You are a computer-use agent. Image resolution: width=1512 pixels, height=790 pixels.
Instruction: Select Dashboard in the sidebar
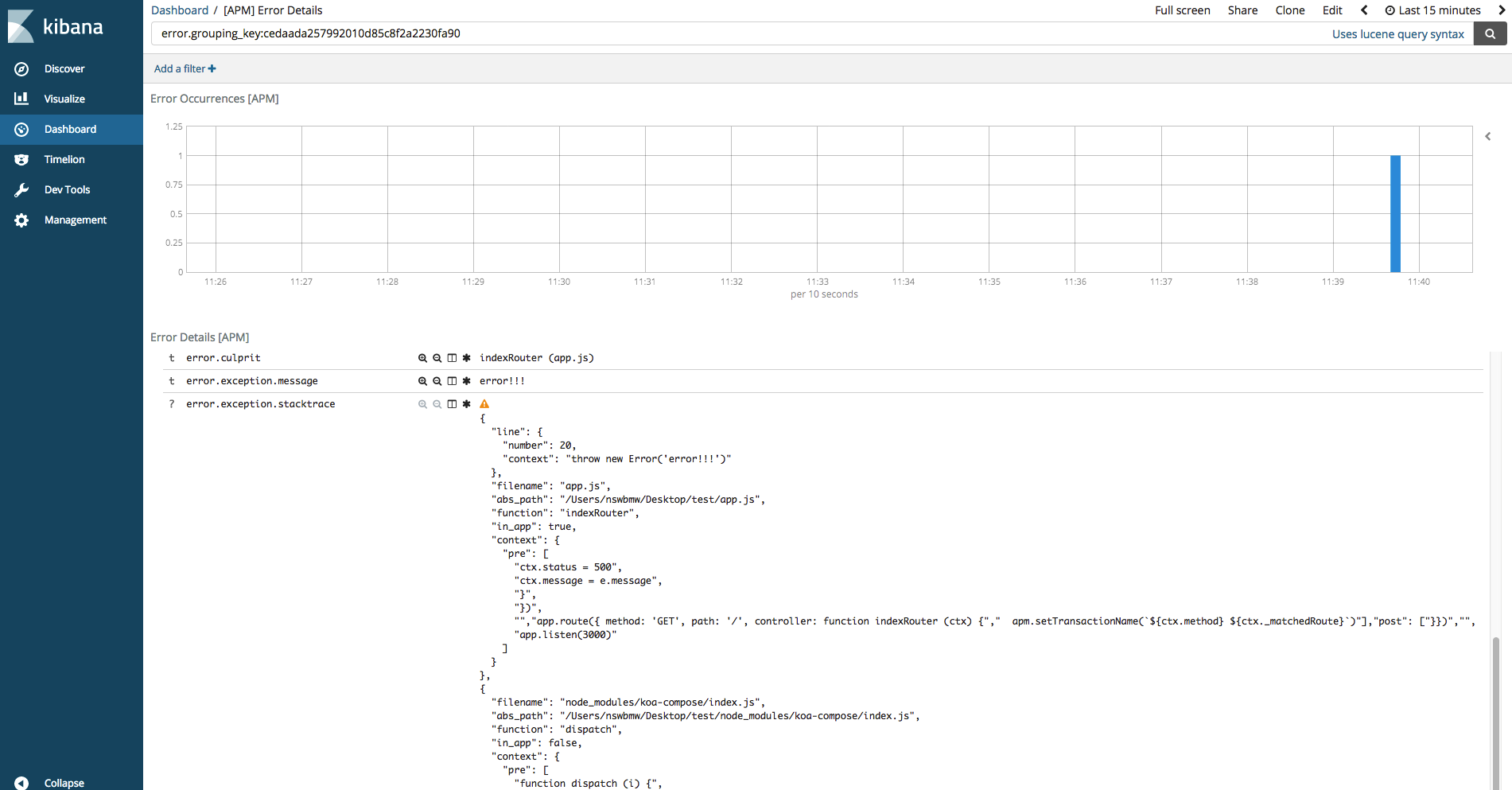point(70,129)
